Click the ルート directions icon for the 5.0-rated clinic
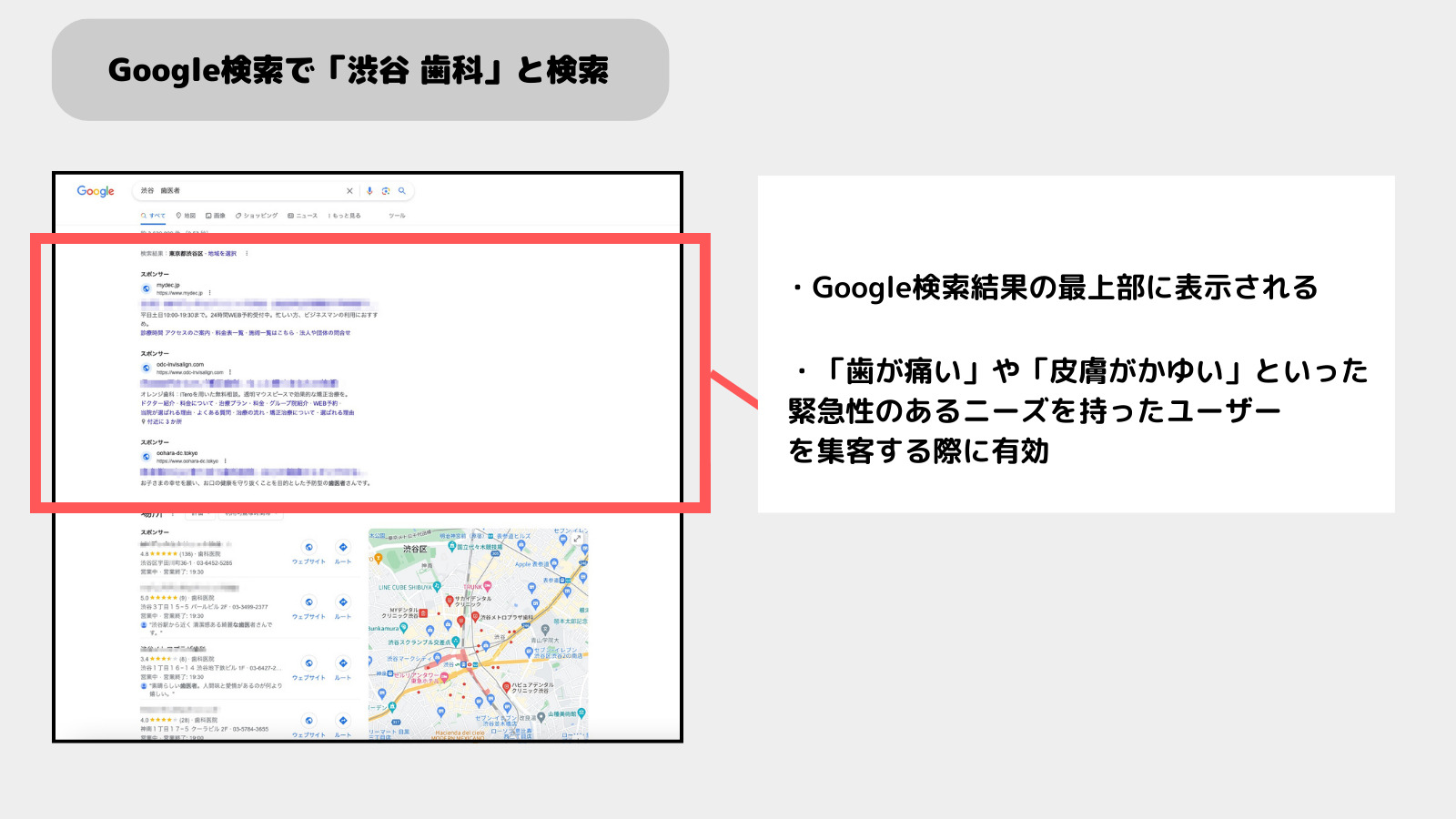1456x819 pixels. coord(343,602)
